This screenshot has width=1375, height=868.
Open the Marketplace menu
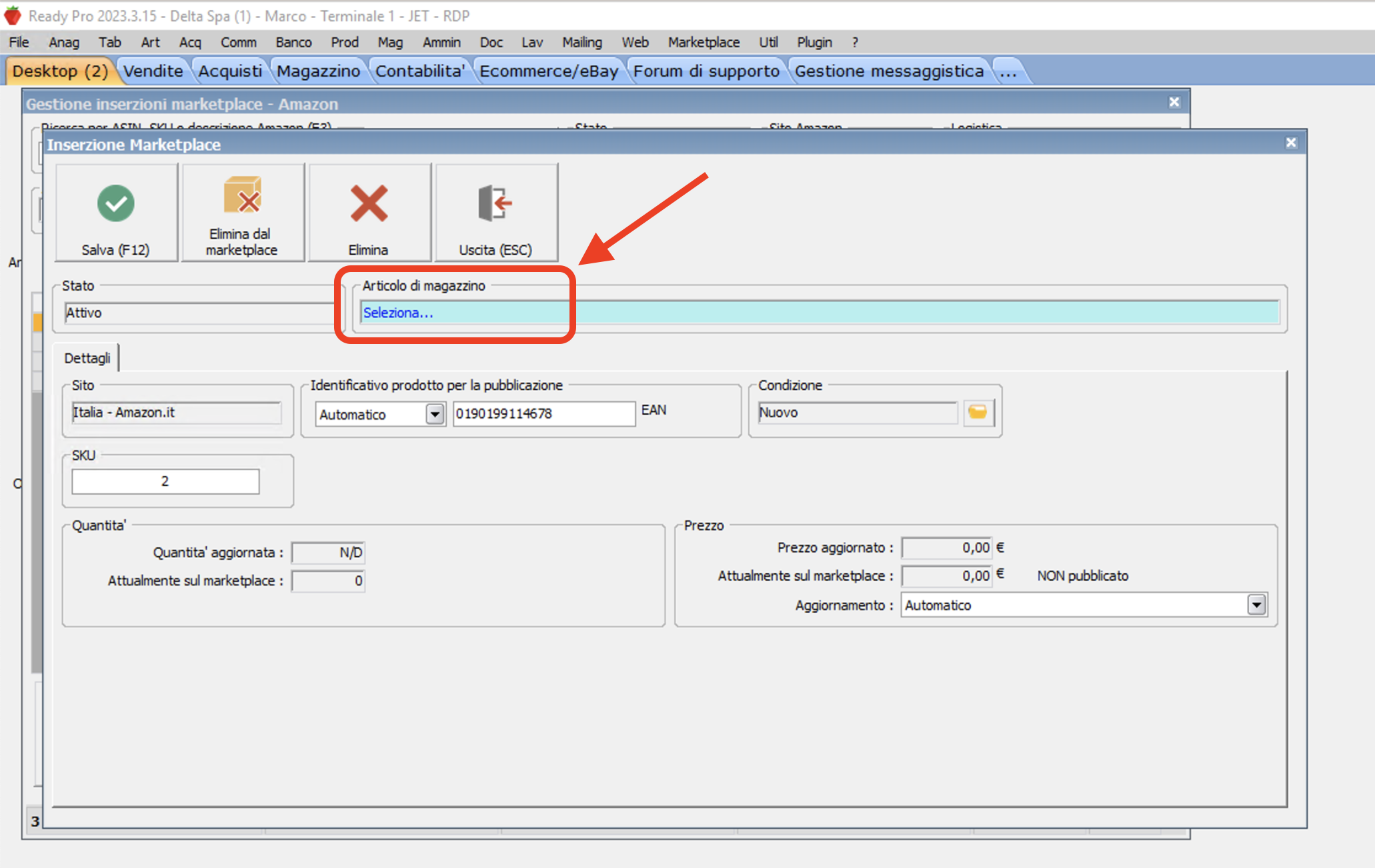click(704, 42)
